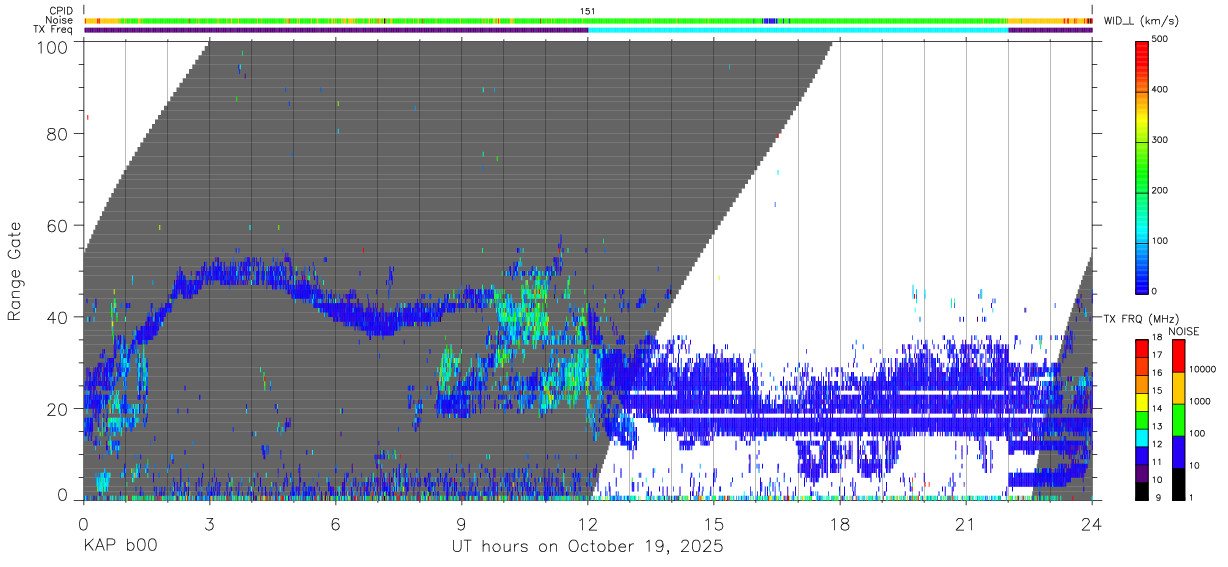Click the cyan segment of TX Freq strip
Image resolution: width=1228 pixels, height=567 pixels.
pyautogui.click(x=798, y=30)
